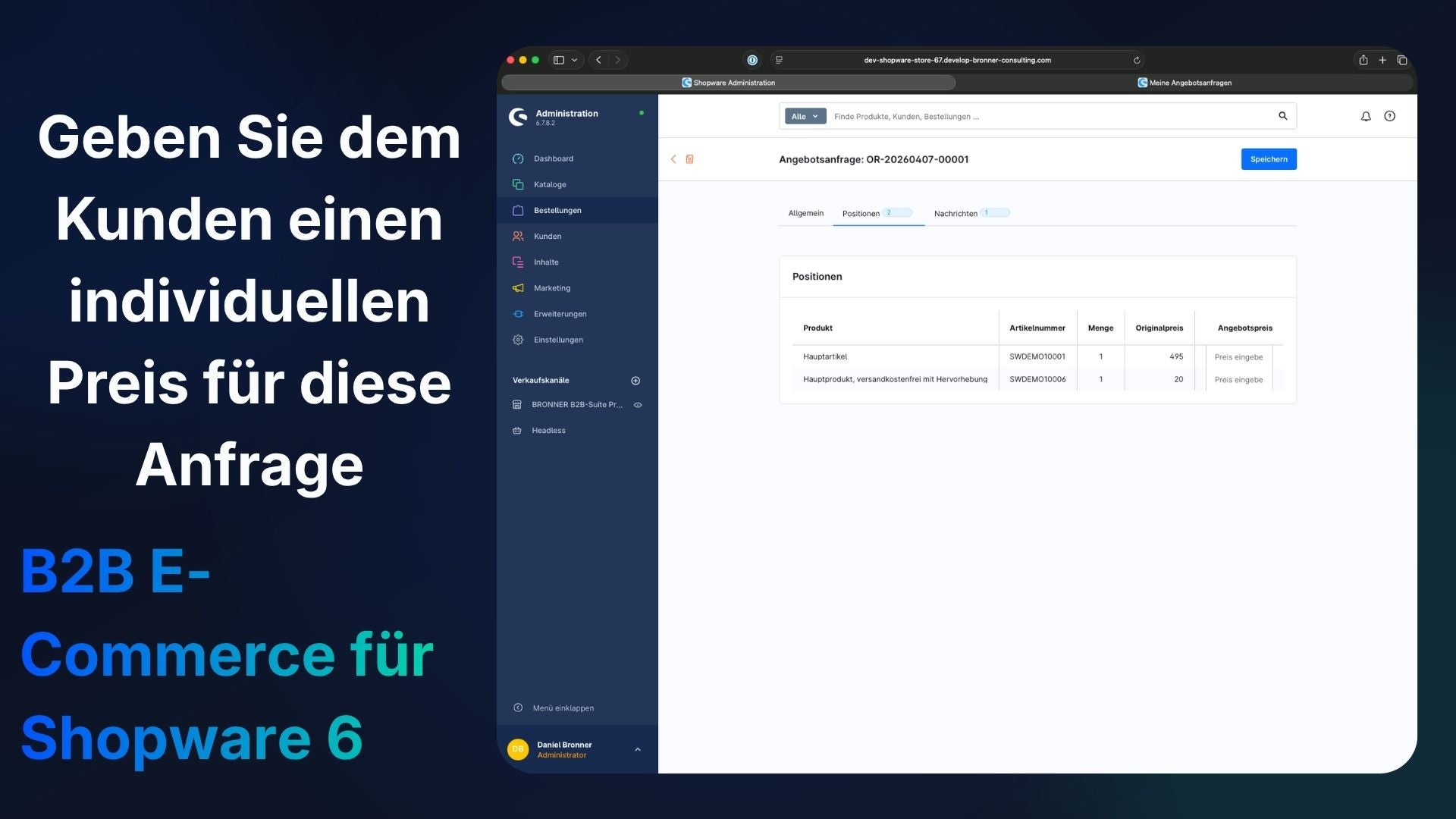Click the storefront icon next to BRONNER B2B-Suite
Viewport: 1456px width, 819px height.
coord(517,405)
